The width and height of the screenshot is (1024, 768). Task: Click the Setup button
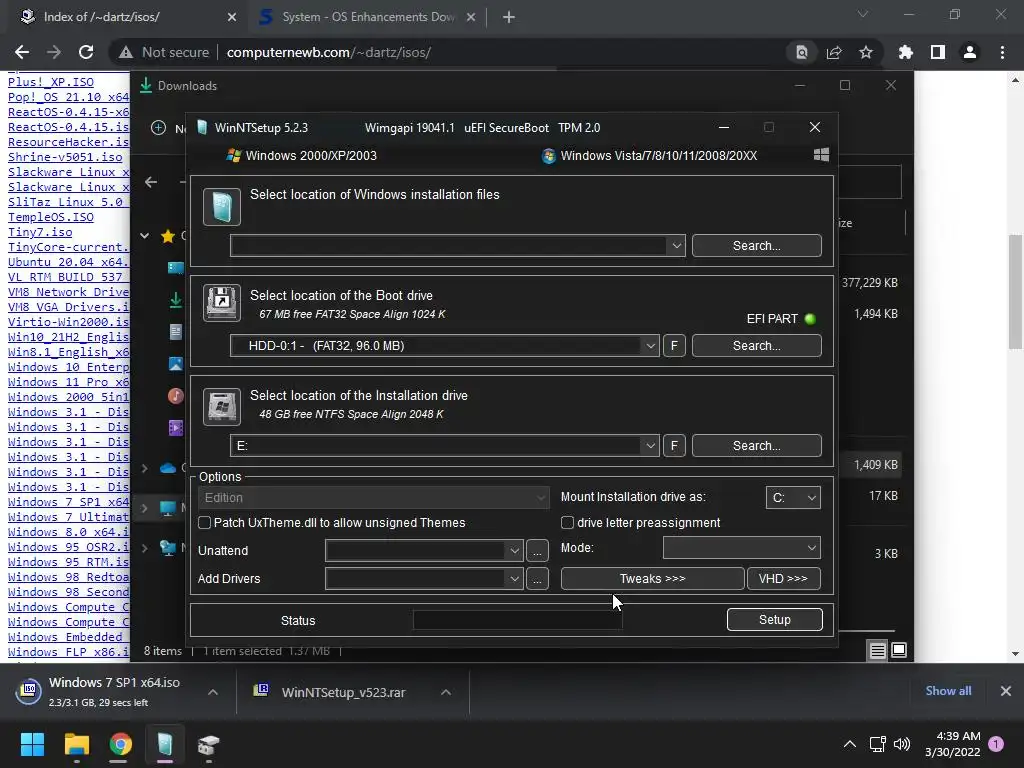[x=775, y=620]
